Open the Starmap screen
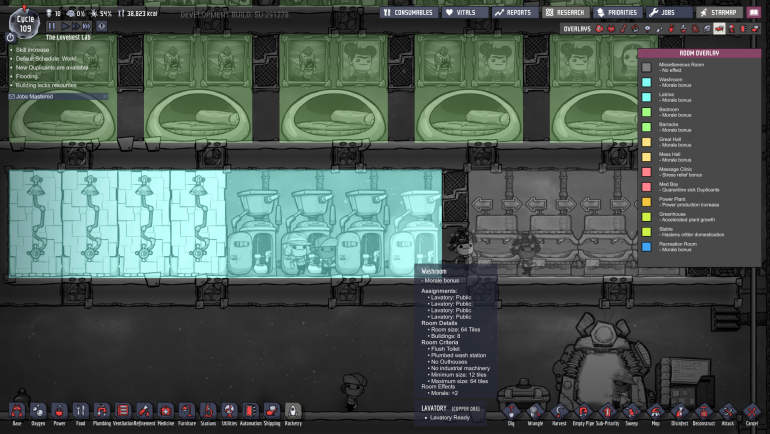 pyautogui.click(x=719, y=12)
